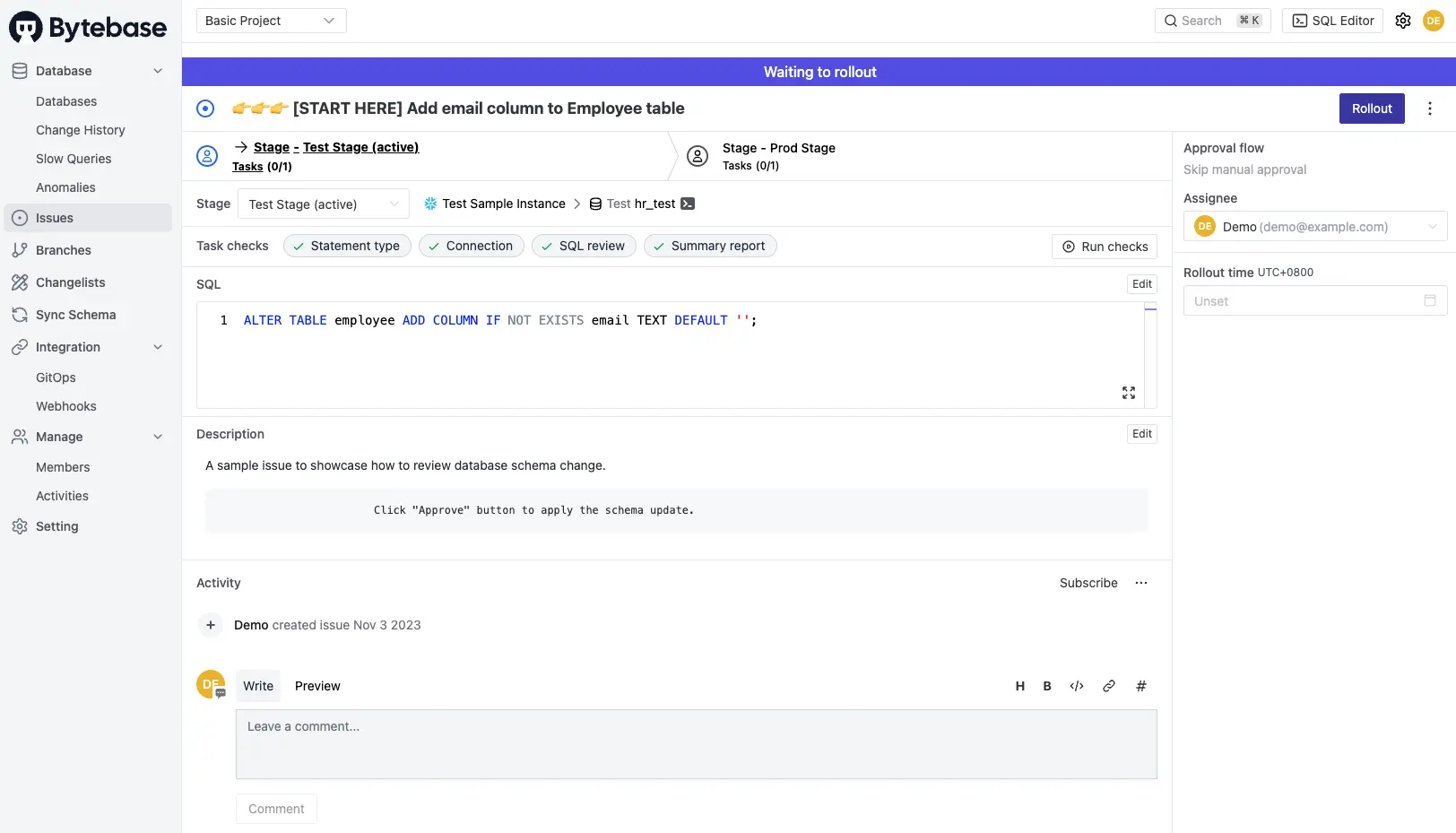Expand the SQL editor to fullscreen
1456x833 pixels.
[1128, 393]
